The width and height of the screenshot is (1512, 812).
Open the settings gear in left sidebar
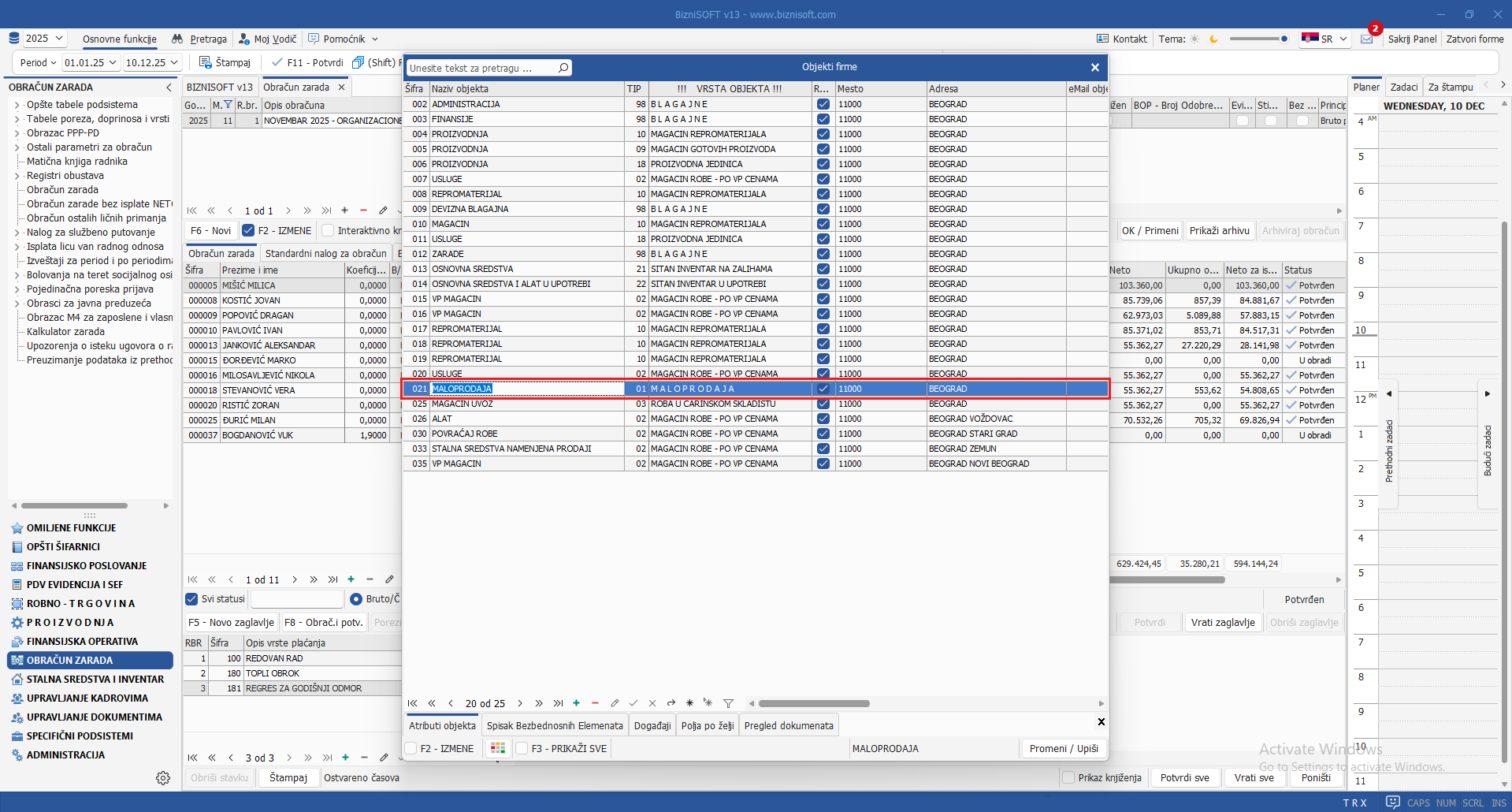click(x=163, y=778)
